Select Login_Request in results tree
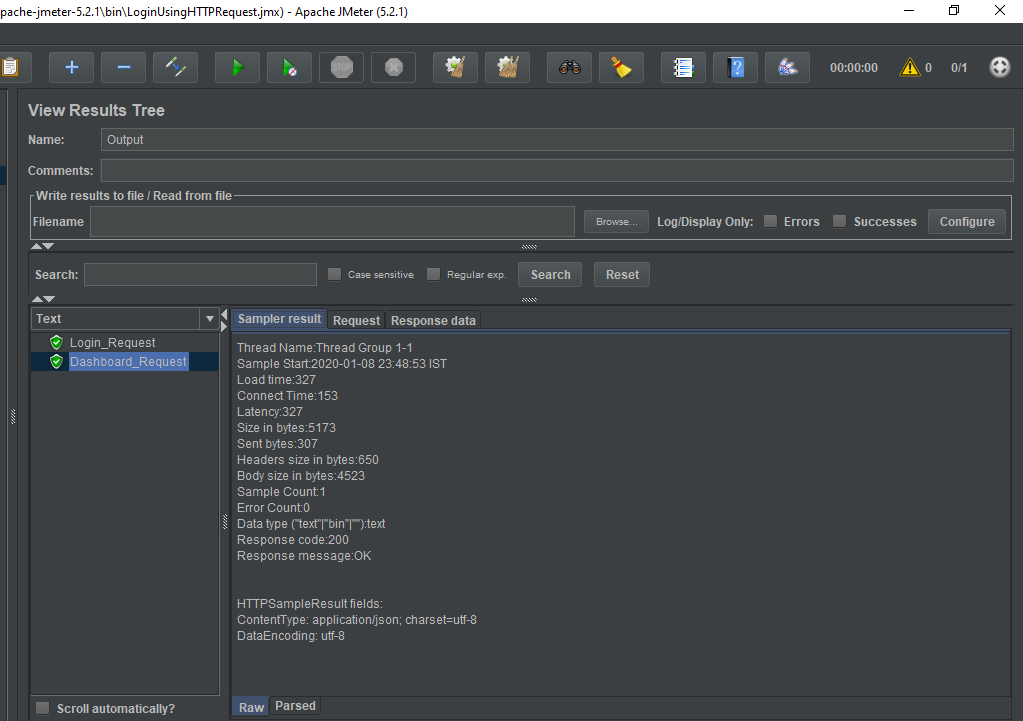The height and width of the screenshot is (721, 1023). click(x=112, y=343)
